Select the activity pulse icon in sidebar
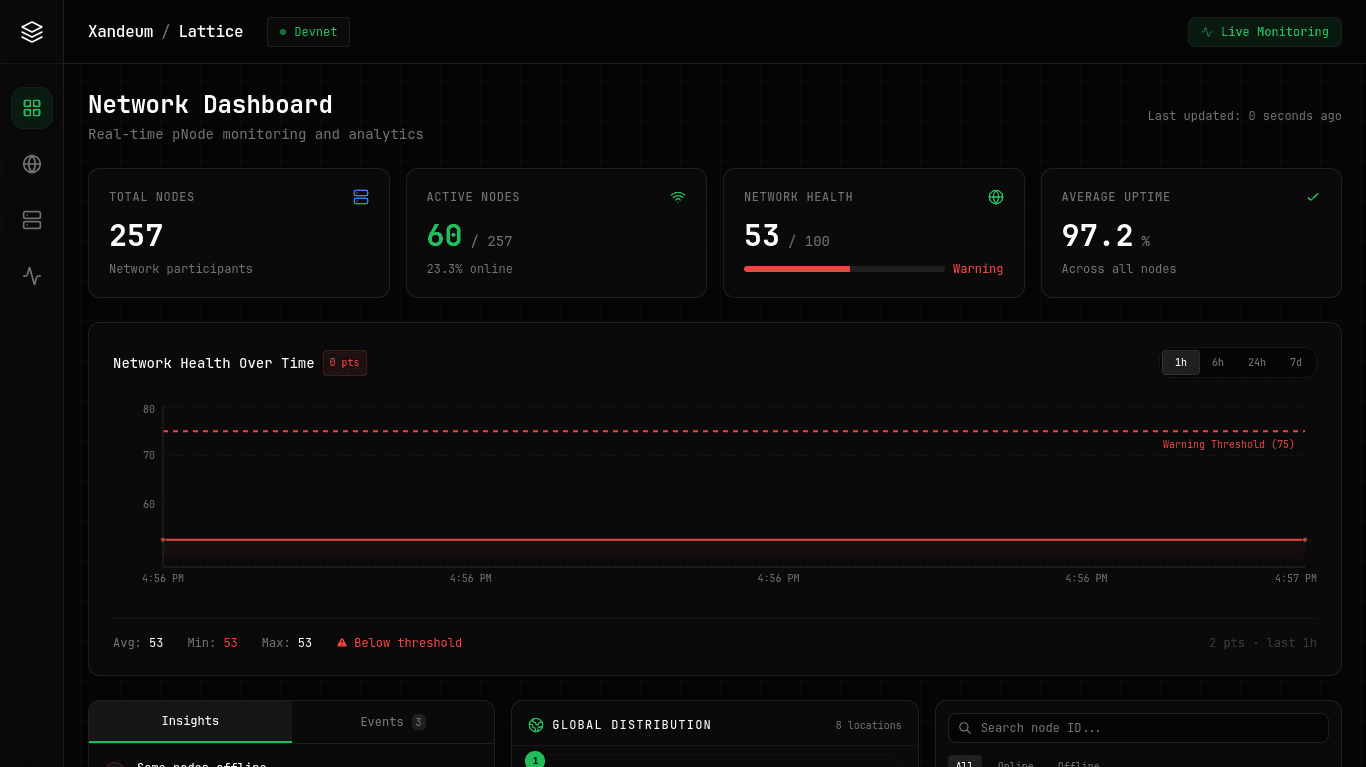The width and height of the screenshot is (1366, 767). 31,276
